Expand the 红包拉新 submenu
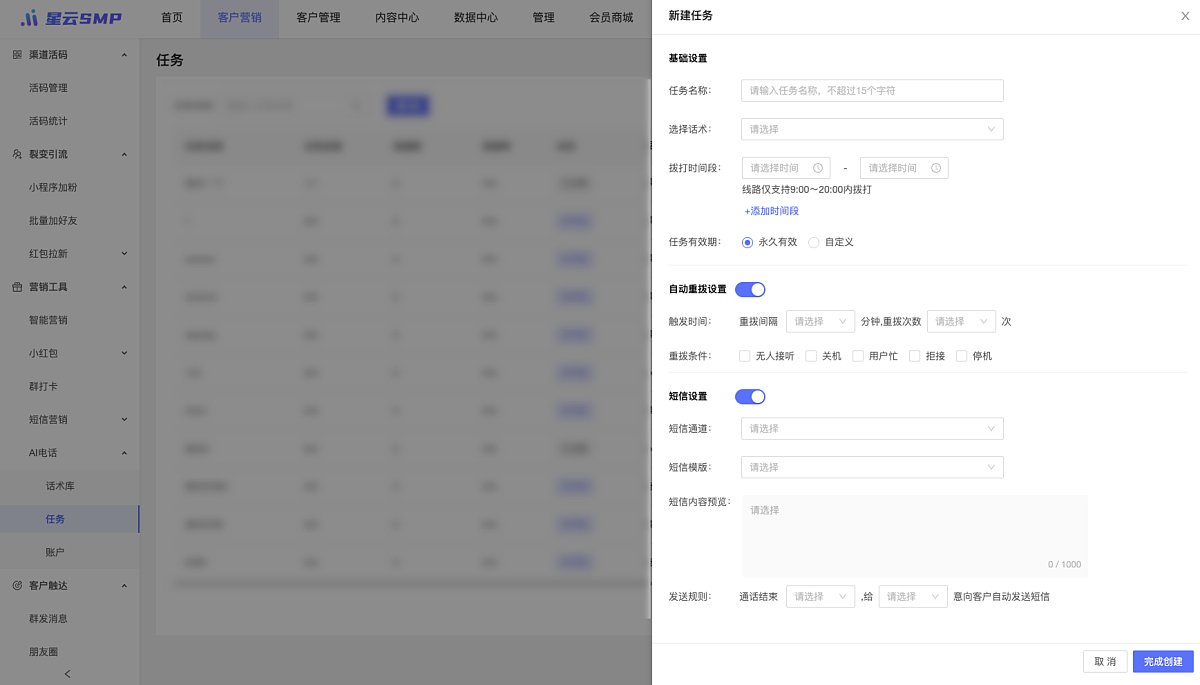This screenshot has width=1200, height=685. [x=124, y=253]
